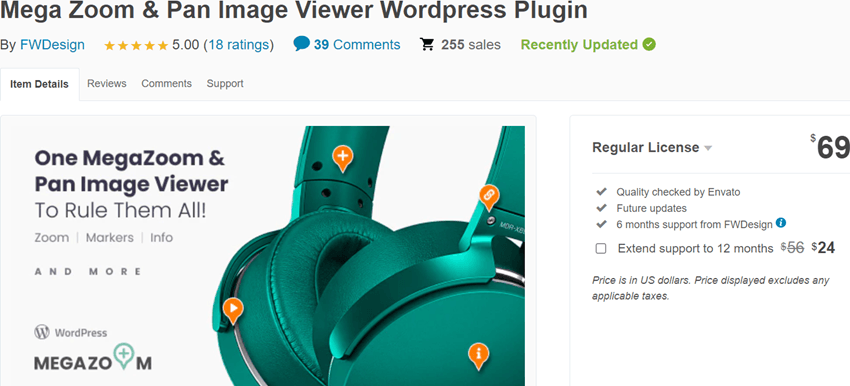The width and height of the screenshot is (850, 386).
Task: Click the Zoom | Markers | Info text
Action: (104, 237)
